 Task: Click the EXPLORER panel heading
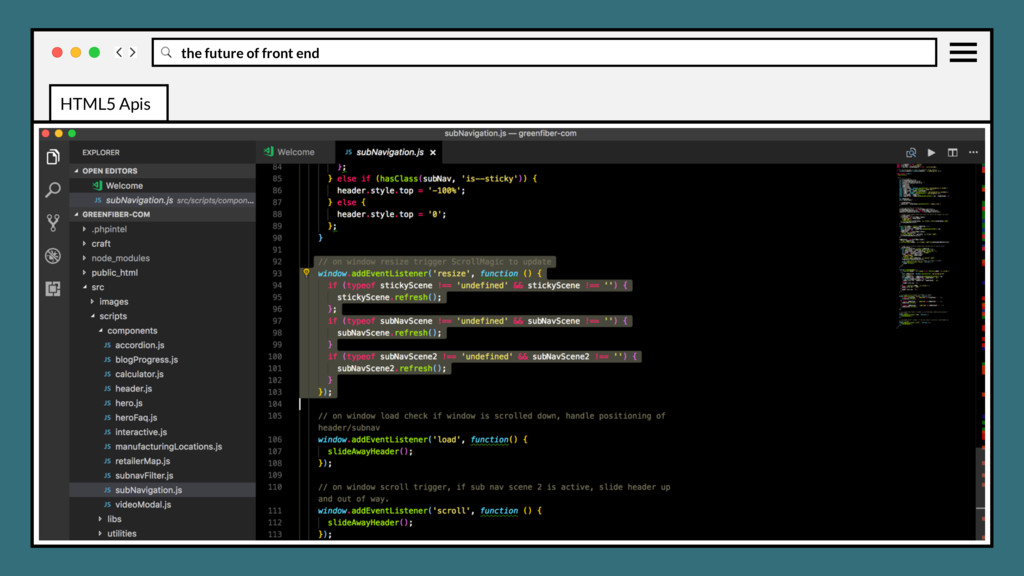[x=101, y=152]
